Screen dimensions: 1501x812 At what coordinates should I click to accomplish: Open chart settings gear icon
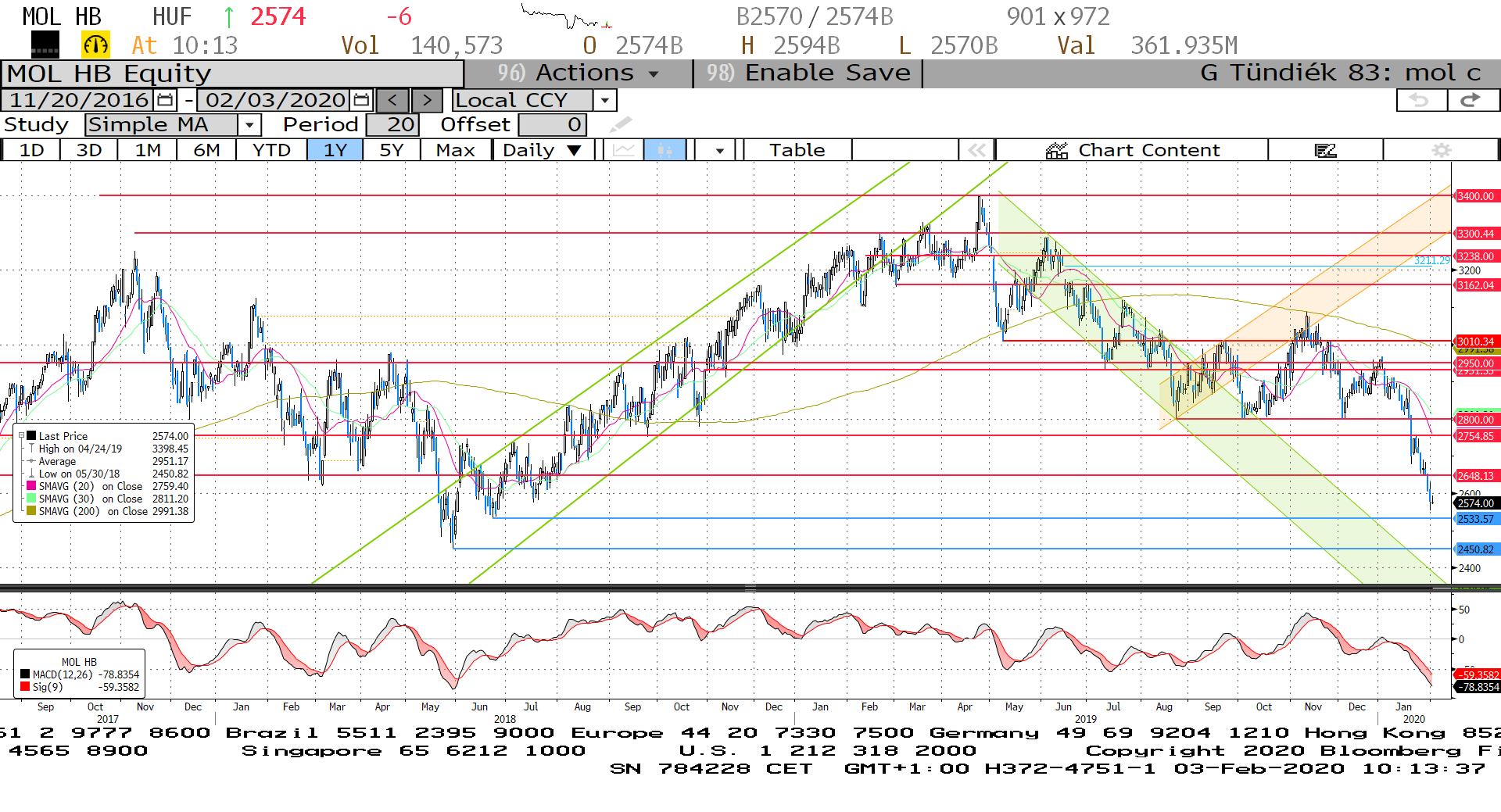[x=1442, y=150]
